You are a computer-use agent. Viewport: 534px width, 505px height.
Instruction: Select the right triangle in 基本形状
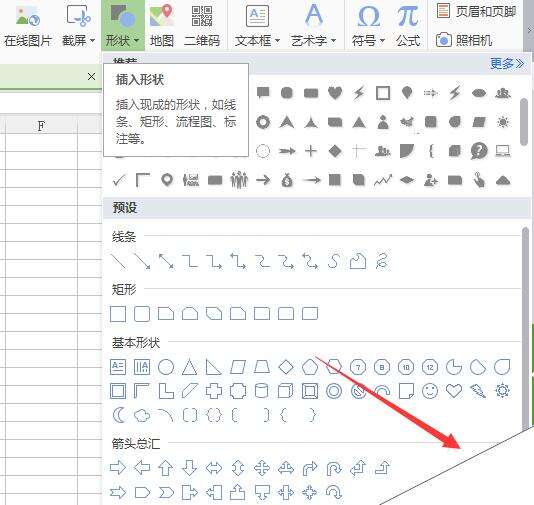point(214,367)
